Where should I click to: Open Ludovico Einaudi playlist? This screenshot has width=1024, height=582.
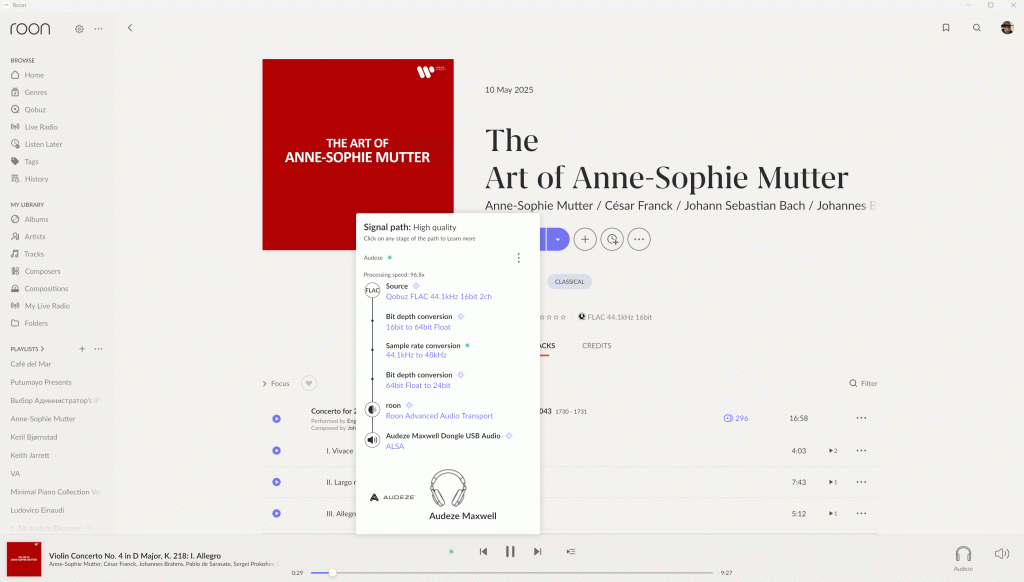37,510
